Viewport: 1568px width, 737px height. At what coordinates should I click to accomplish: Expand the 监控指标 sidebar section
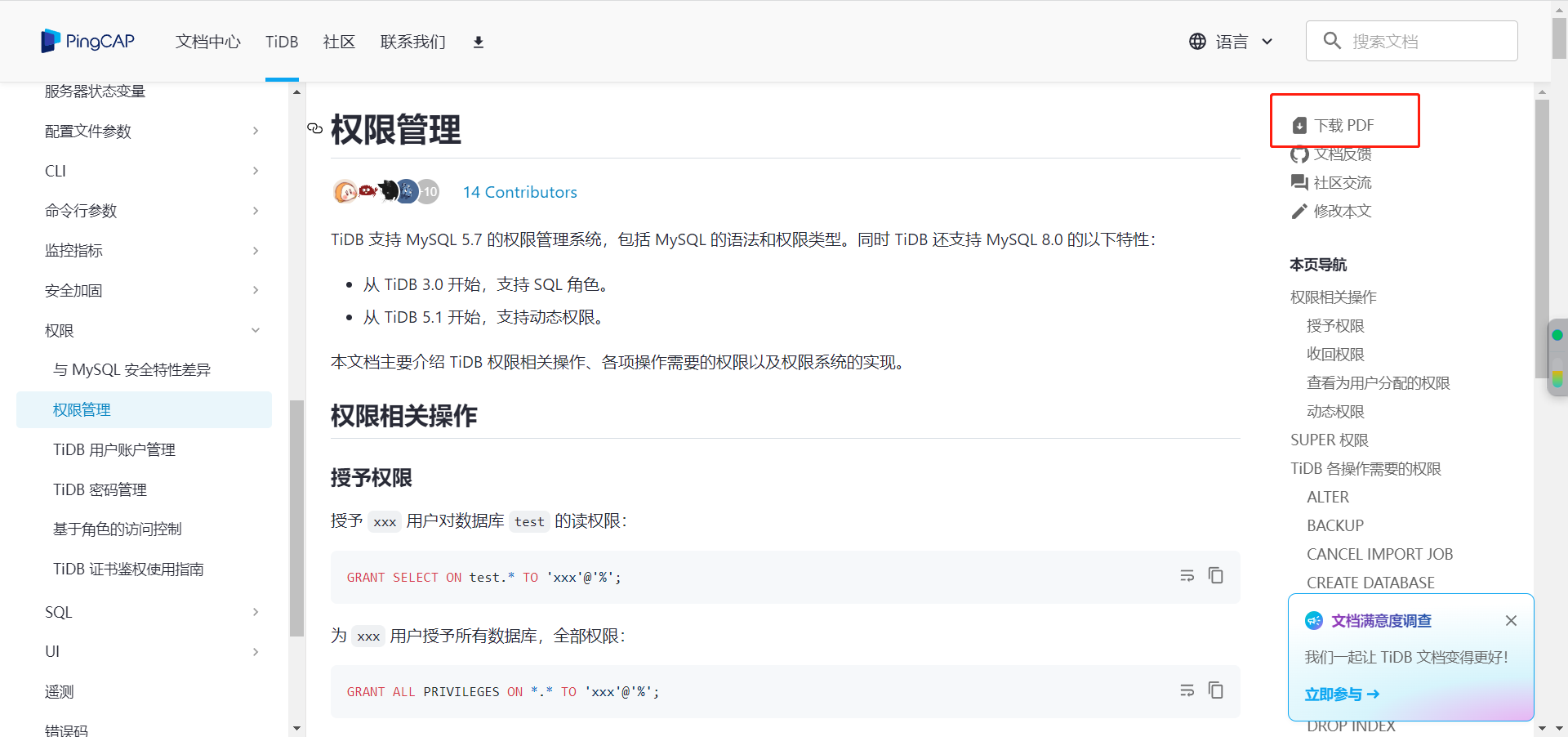pyautogui.click(x=256, y=251)
